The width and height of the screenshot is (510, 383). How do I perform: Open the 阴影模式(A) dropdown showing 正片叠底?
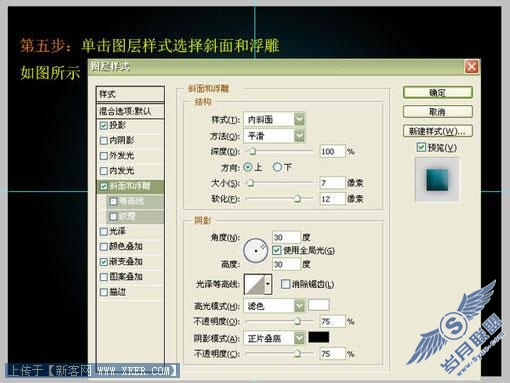click(274, 338)
